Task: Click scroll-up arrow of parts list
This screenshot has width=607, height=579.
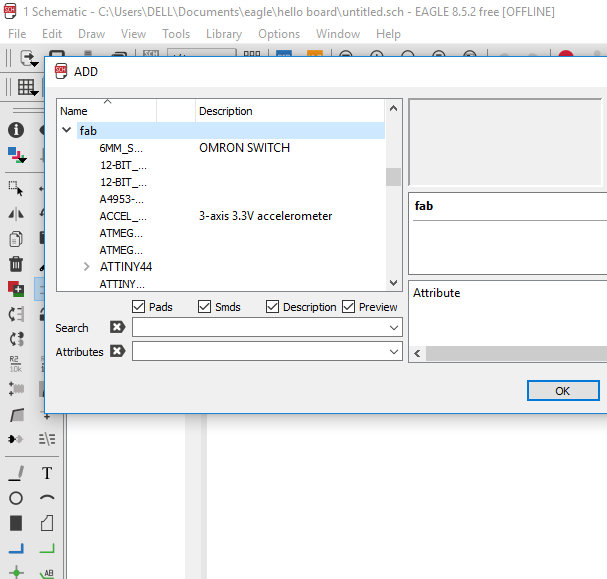Action: (393, 108)
